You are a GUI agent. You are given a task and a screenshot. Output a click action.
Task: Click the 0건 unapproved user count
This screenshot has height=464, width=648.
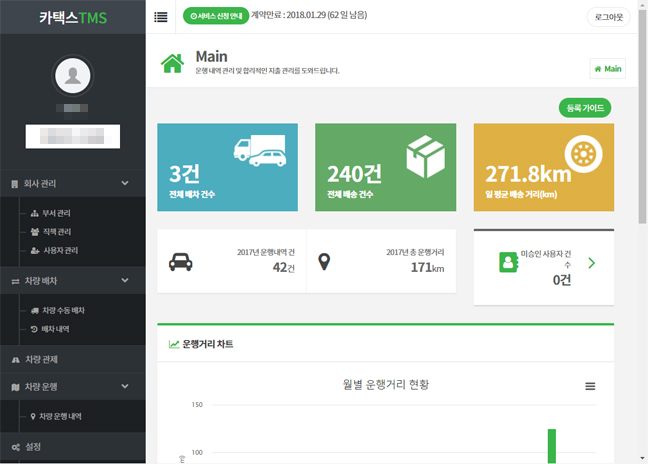[x=562, y=280]
